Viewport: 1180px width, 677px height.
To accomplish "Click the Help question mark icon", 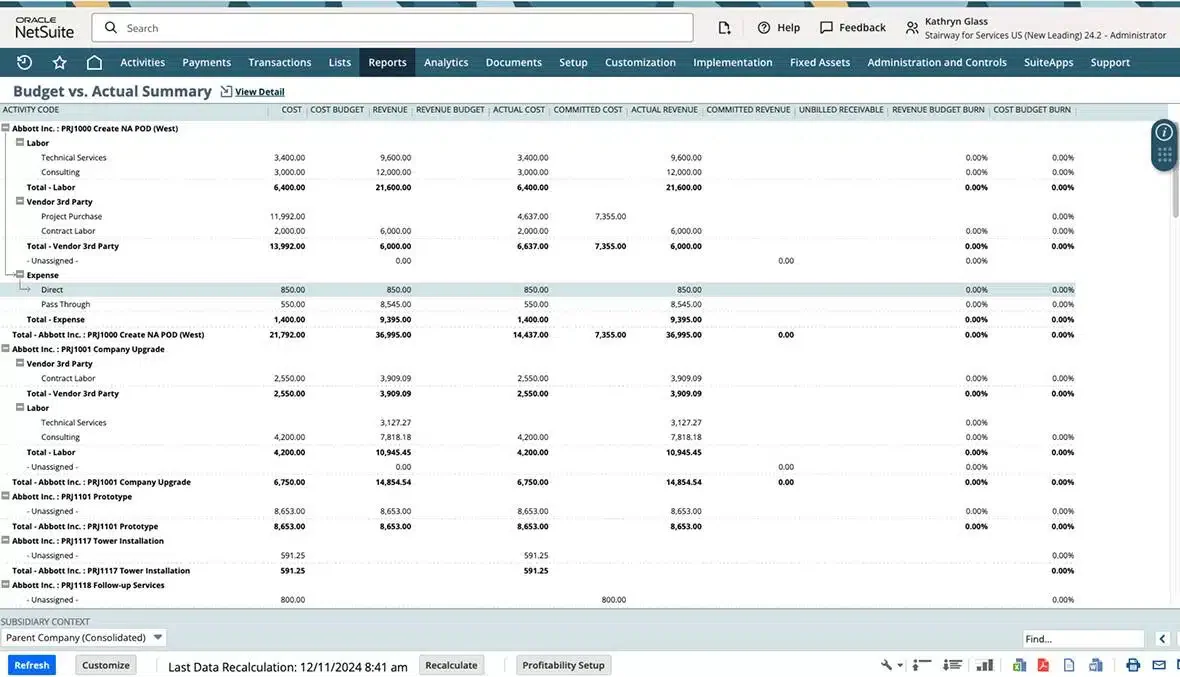I will tap(764, 28).
